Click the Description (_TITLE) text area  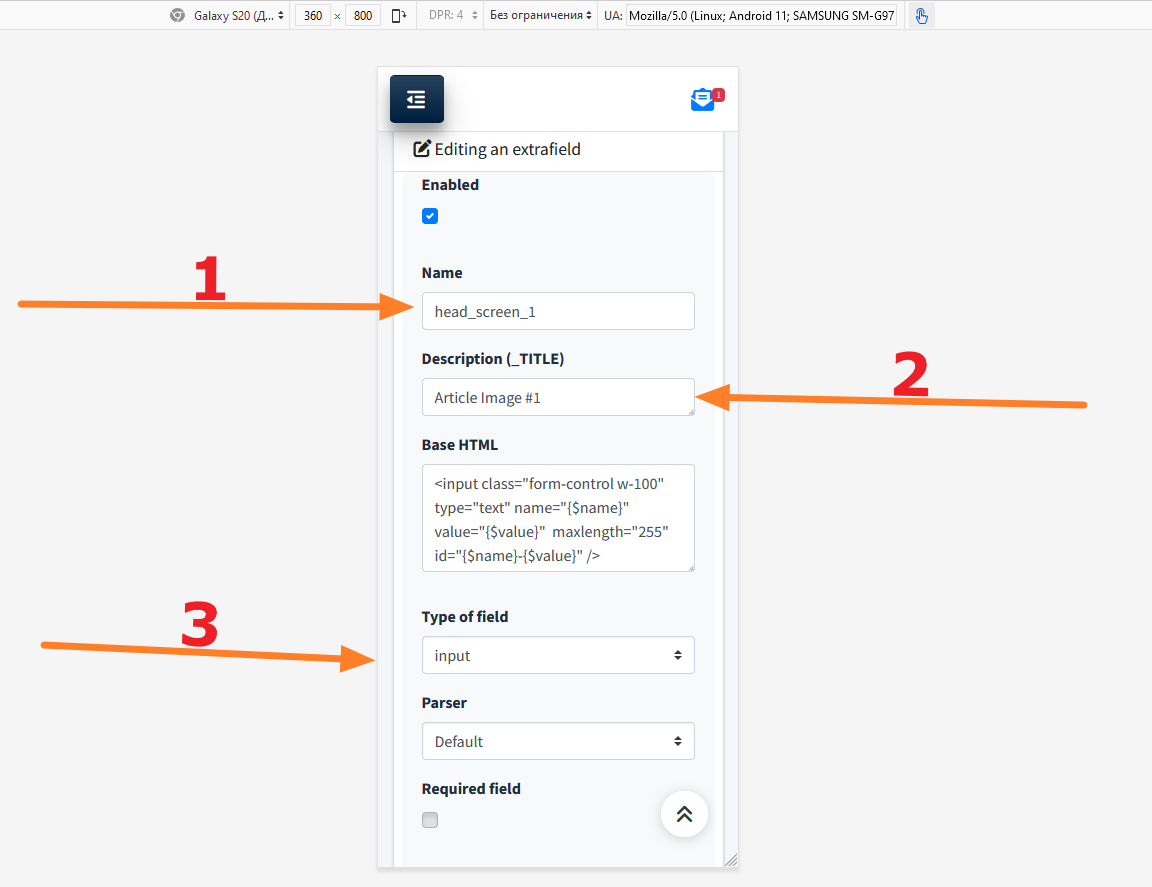(x=558, y=398)
